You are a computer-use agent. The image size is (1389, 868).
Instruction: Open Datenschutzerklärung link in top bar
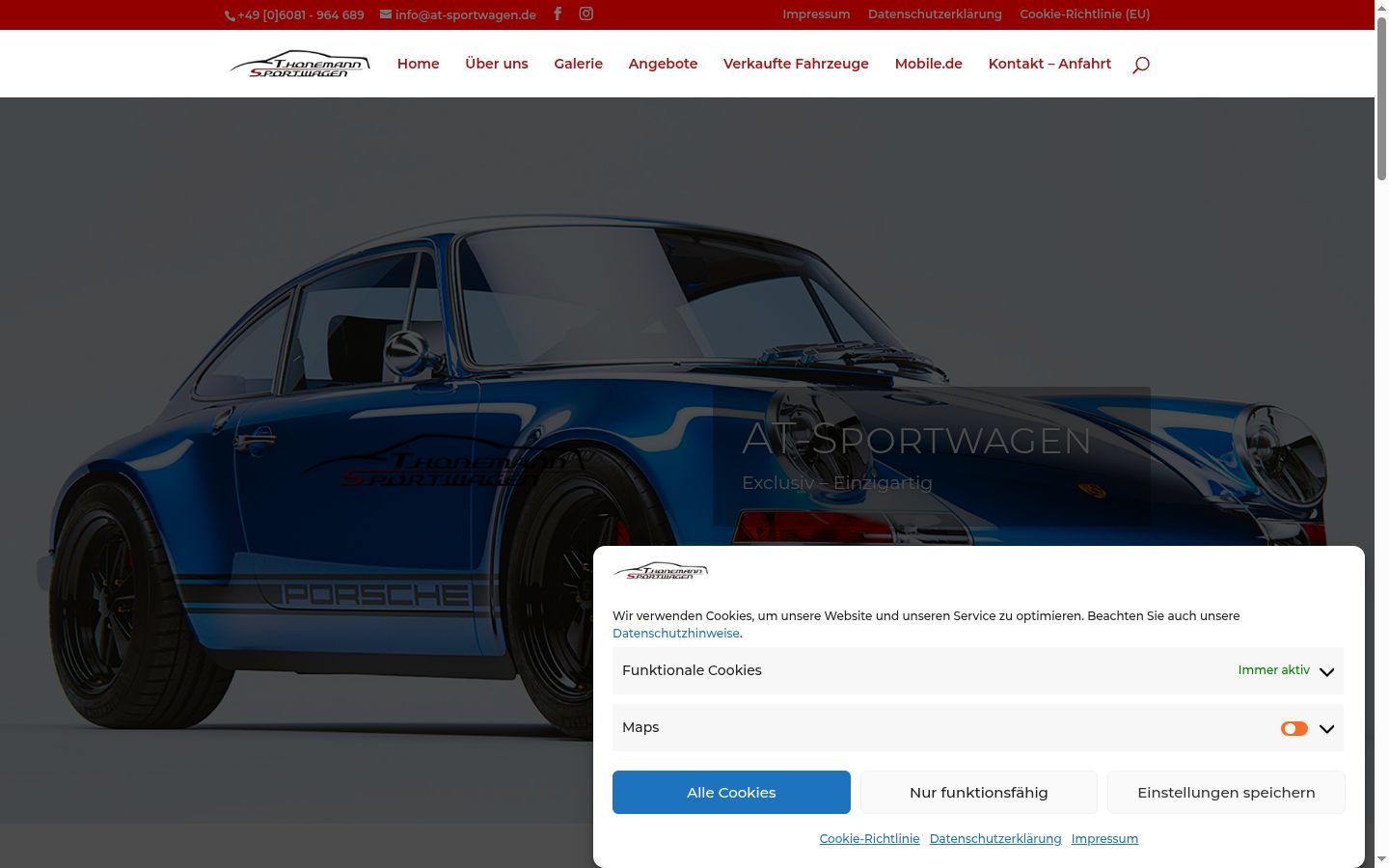coord(935,14)
